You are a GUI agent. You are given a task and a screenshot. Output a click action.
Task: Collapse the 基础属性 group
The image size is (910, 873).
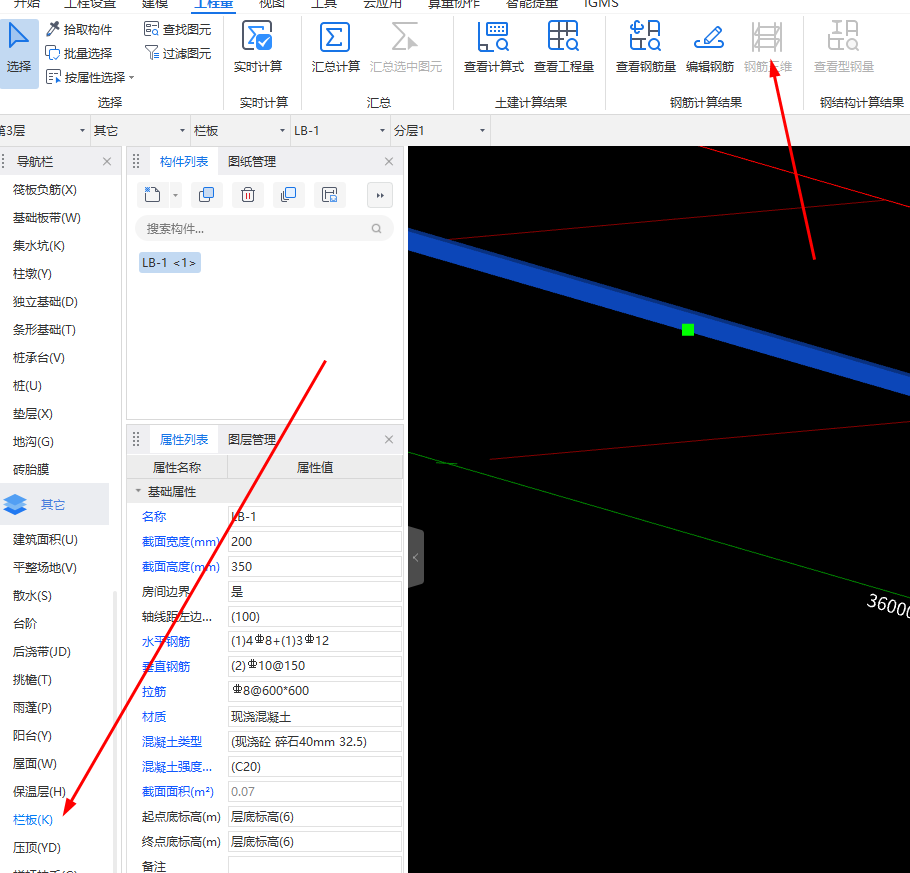click(x=138, y=491)
